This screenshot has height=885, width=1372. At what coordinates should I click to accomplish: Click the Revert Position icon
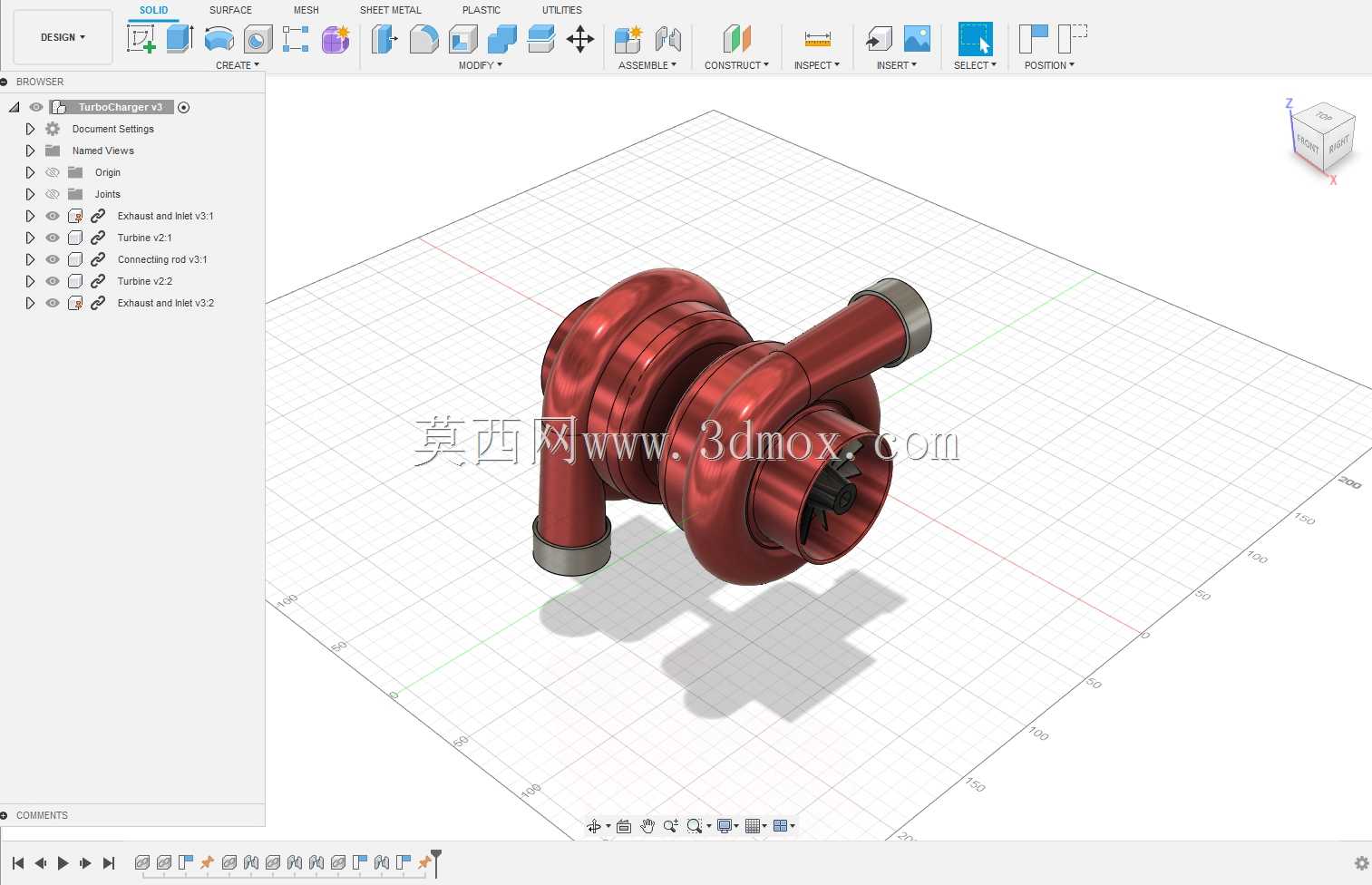tap(1072, 39)
